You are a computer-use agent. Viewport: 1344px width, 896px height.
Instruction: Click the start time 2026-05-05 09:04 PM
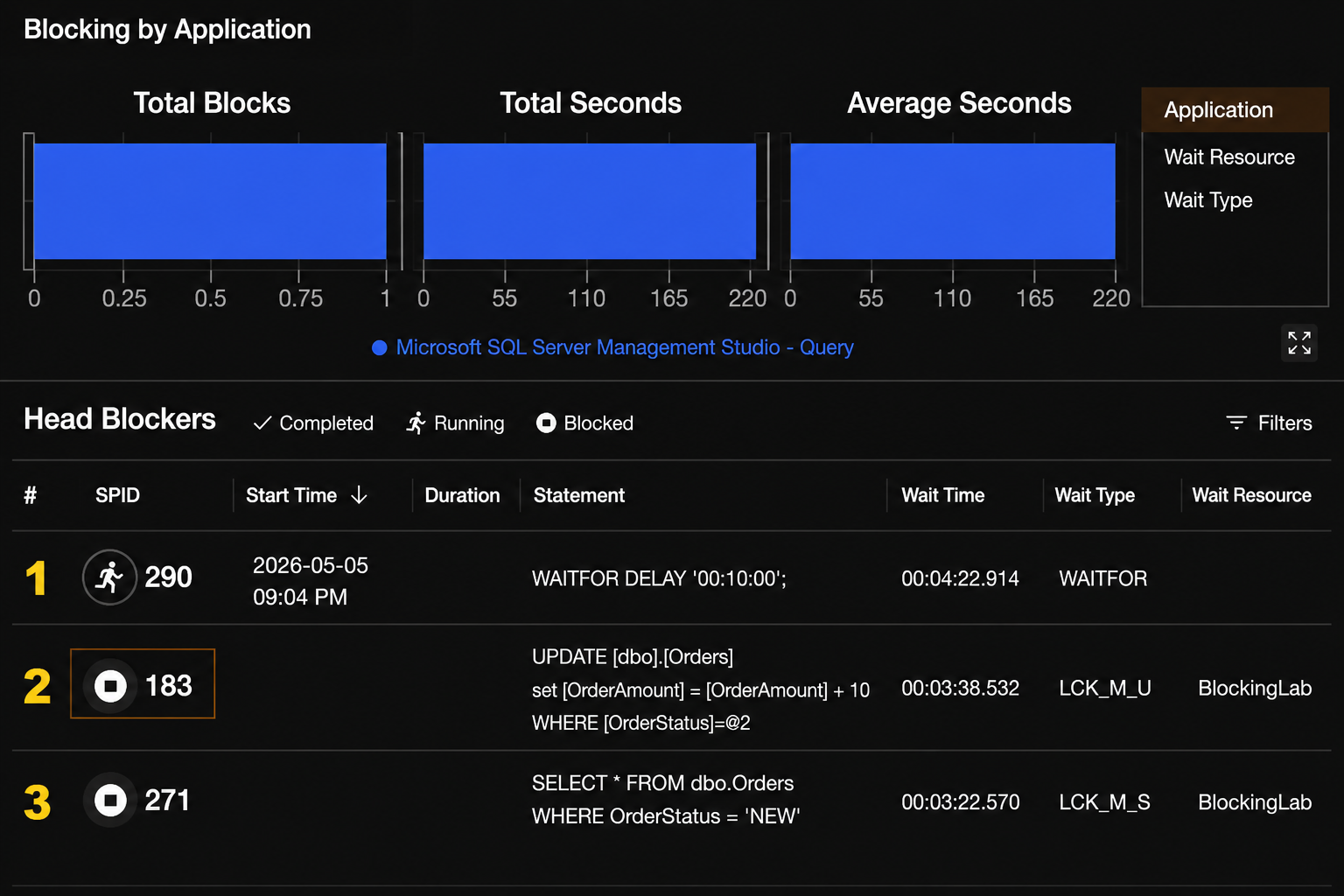pyautogui.click(x=311, y=581)
